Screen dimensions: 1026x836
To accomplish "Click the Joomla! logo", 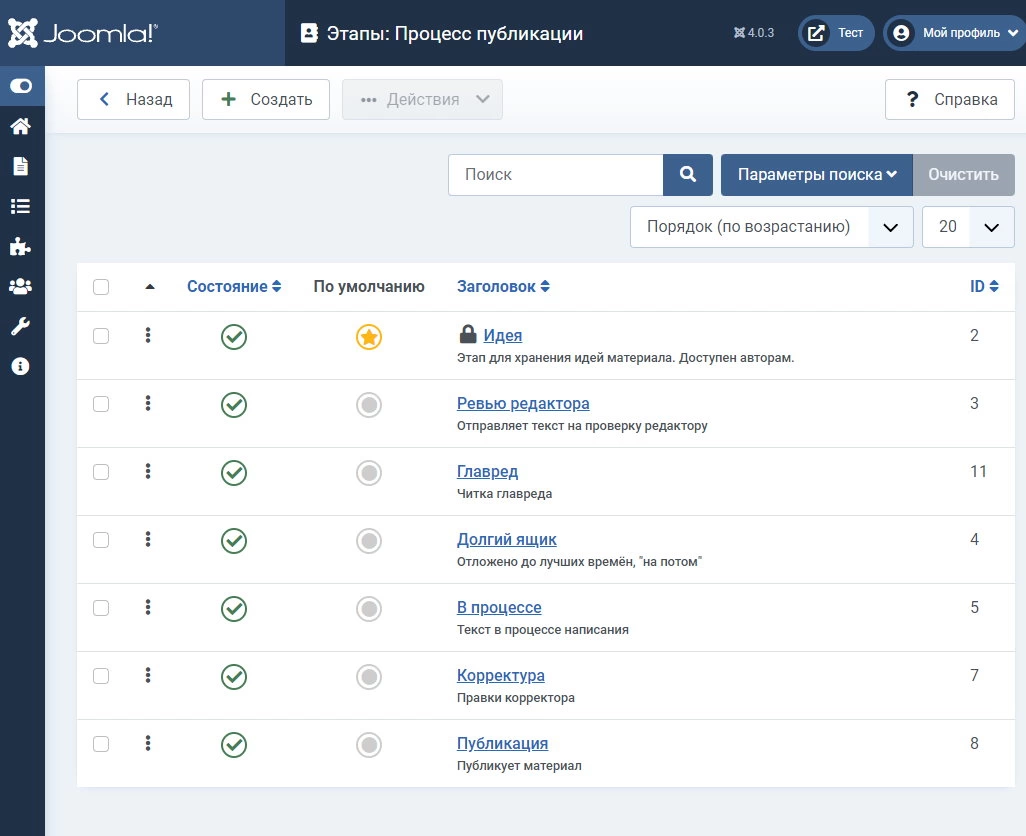I will pos(82,33).
